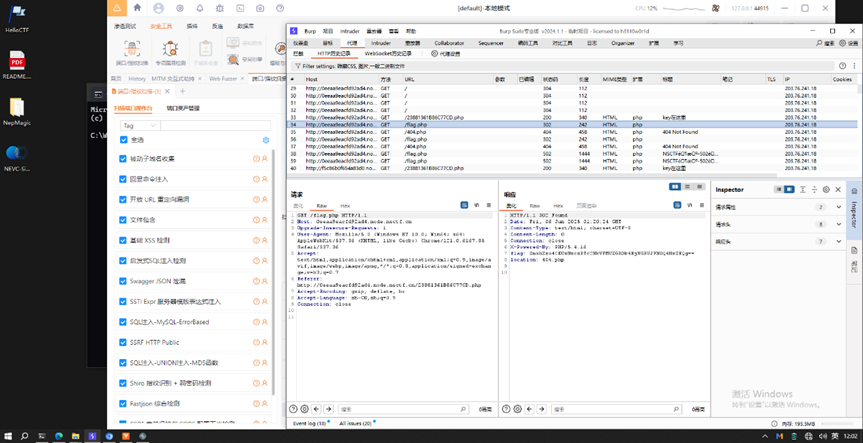Switch request view to Hex tab

pos(345,205)
